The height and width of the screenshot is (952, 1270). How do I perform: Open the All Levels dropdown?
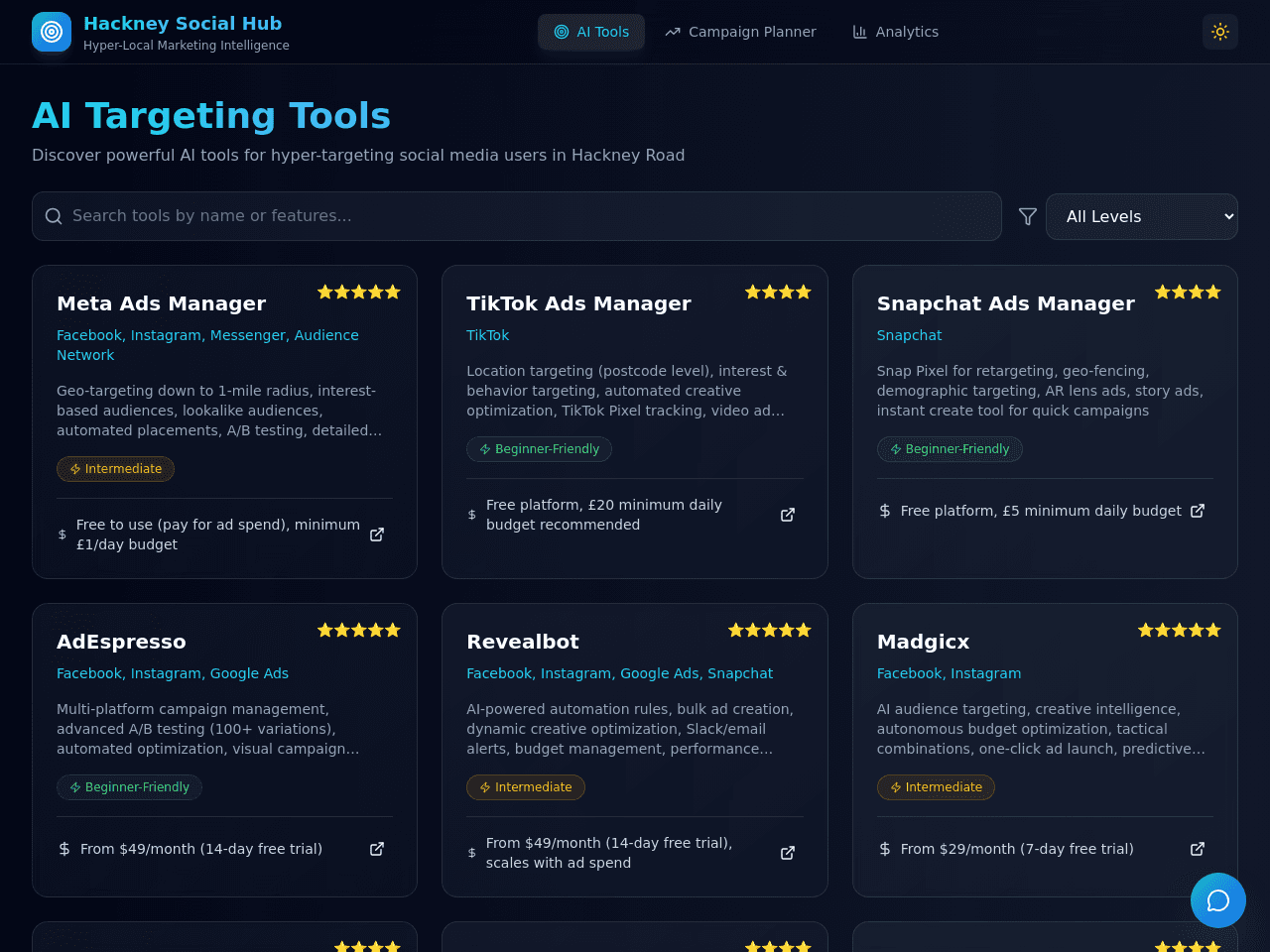1142,216
